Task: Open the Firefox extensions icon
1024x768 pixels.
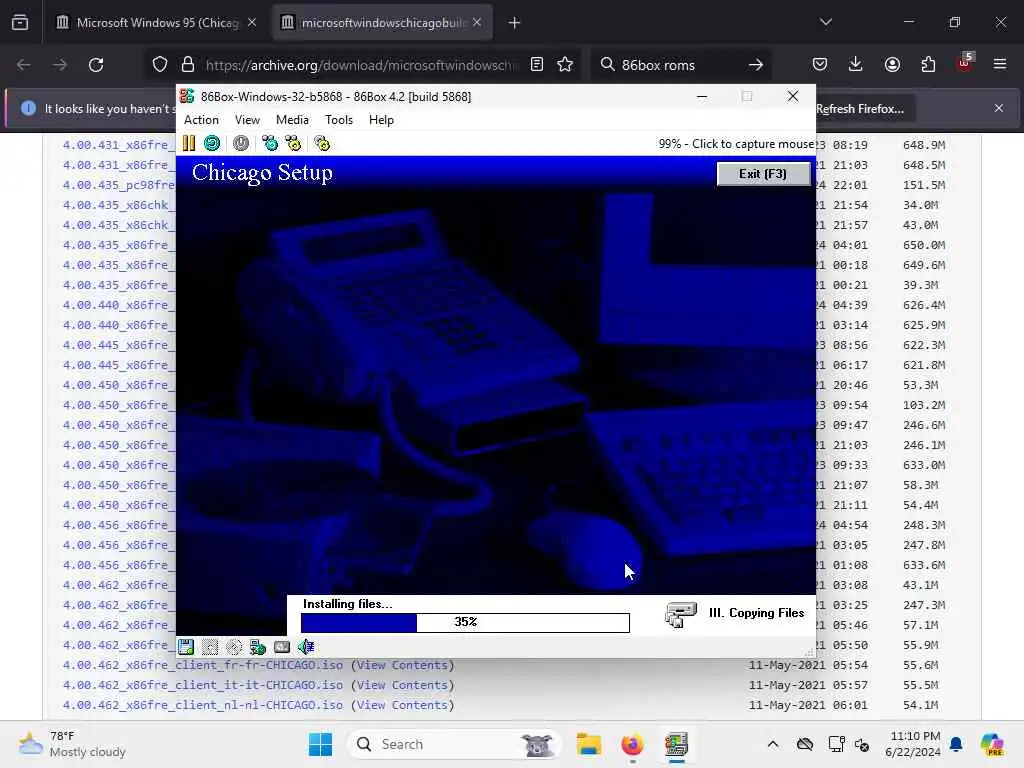Action: pos(928,65)
